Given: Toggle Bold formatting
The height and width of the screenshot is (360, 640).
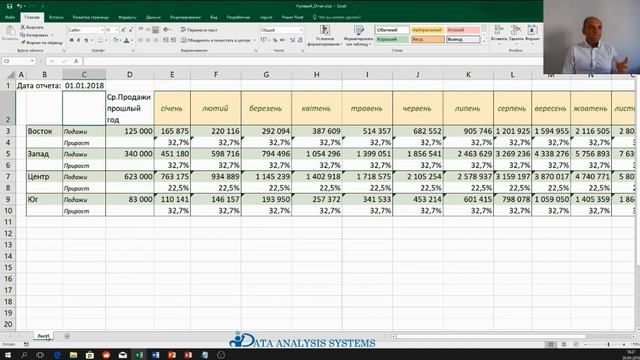Looking at the screenshot, I should pos(71,40).
